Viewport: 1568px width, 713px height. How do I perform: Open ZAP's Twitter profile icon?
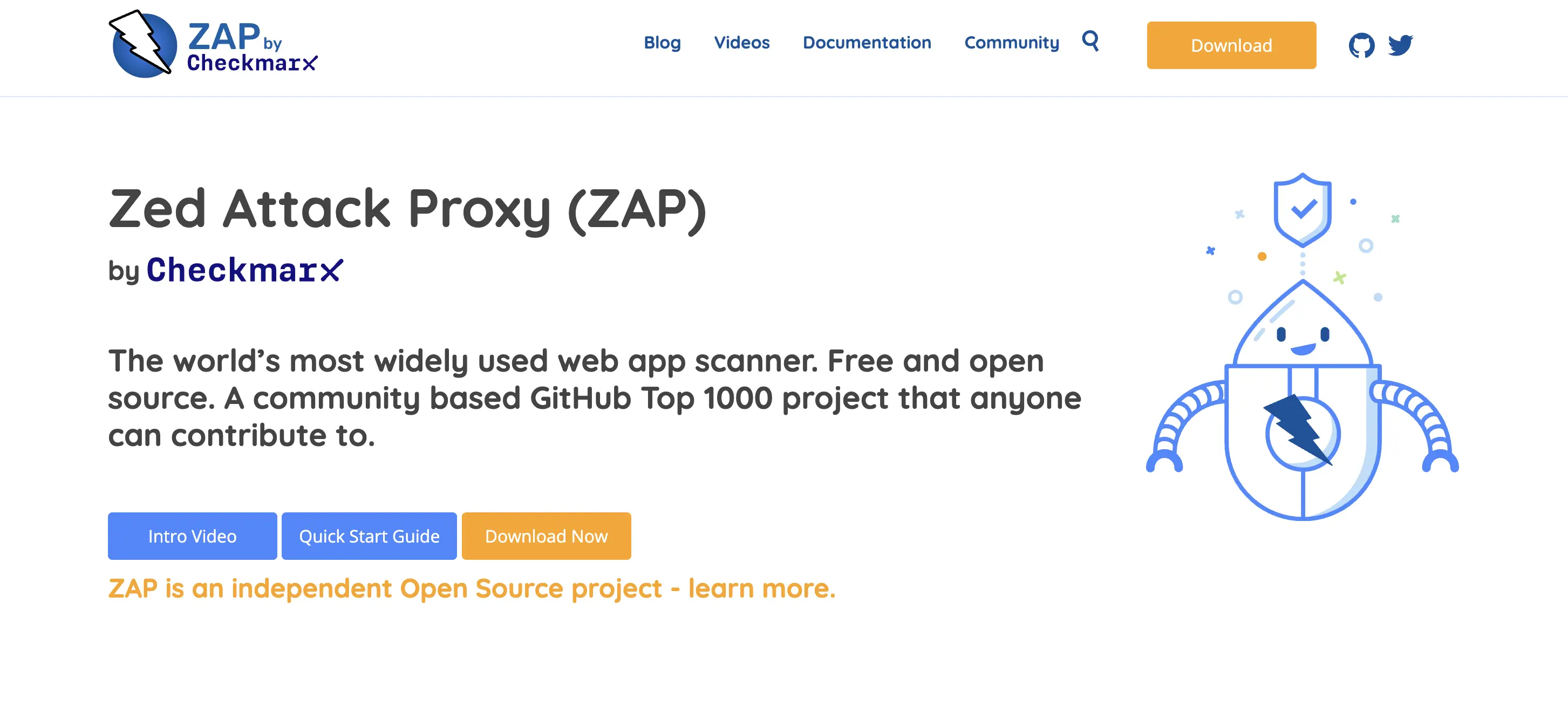coord(1401,44)
